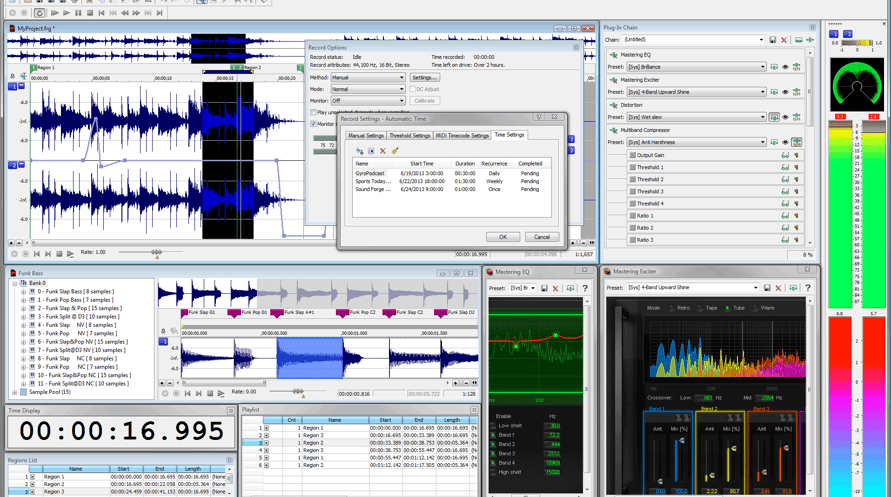Select the Time Settings tab
The width and height of the screenshot is (891, 497).
[x=509, y=135]
